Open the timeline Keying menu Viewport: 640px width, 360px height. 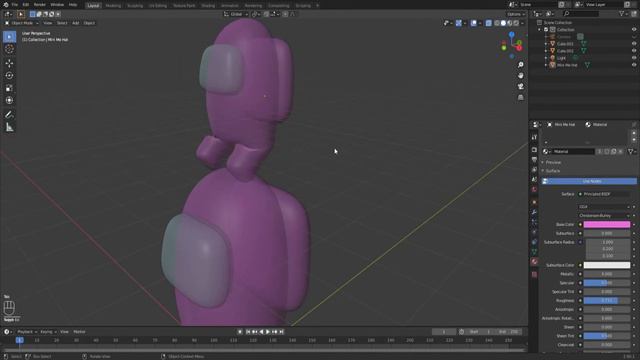(48, 332)
